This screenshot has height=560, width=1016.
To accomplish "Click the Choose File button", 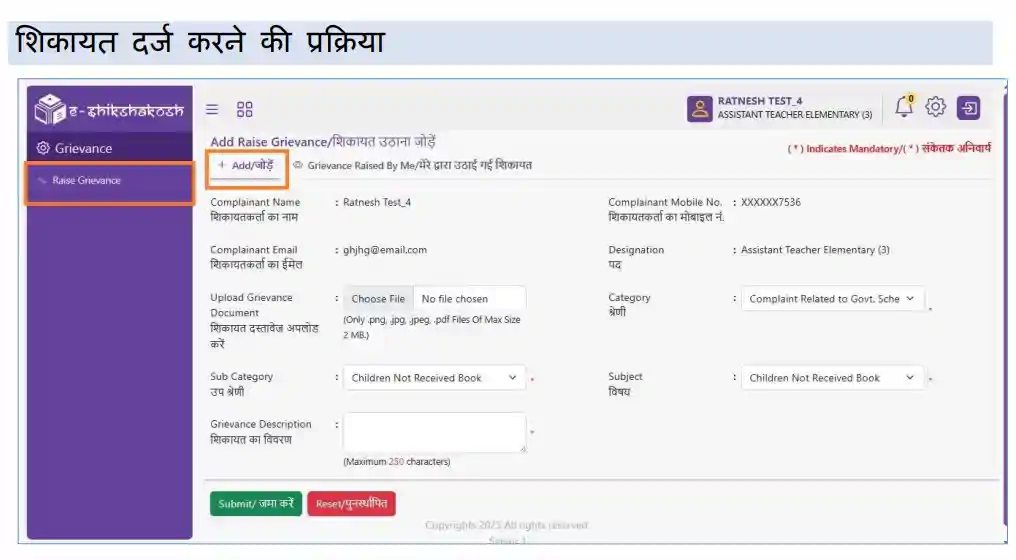I will [x=378, y=299].
